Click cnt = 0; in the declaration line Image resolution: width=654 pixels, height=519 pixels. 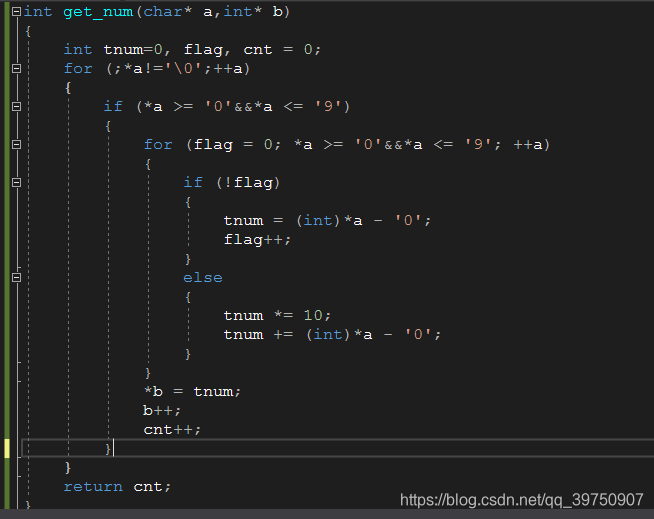pyautogui.click(x=282, y=50)
